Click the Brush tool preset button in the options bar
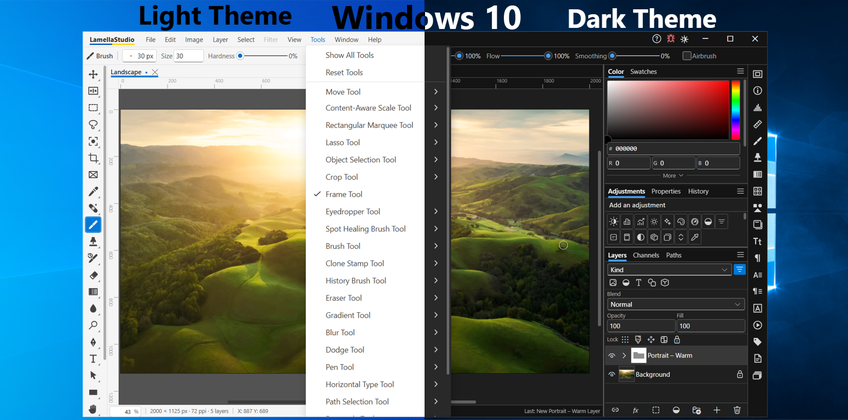 click(100, 56)
